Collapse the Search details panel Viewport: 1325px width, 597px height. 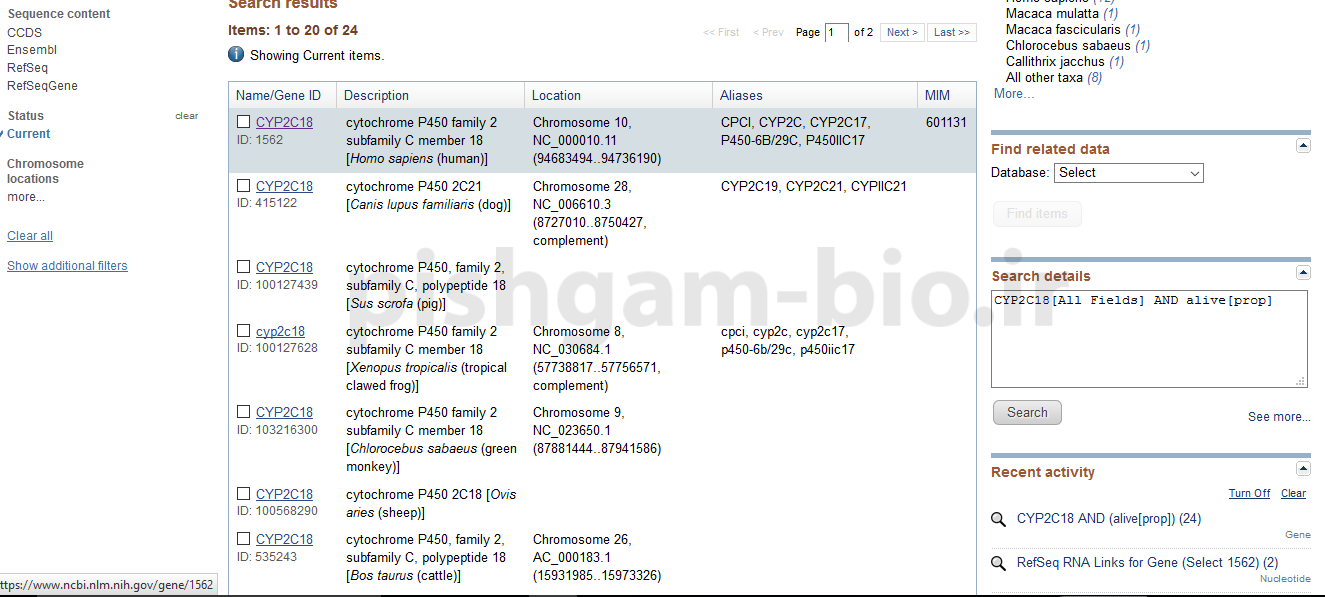point(1303,273)
